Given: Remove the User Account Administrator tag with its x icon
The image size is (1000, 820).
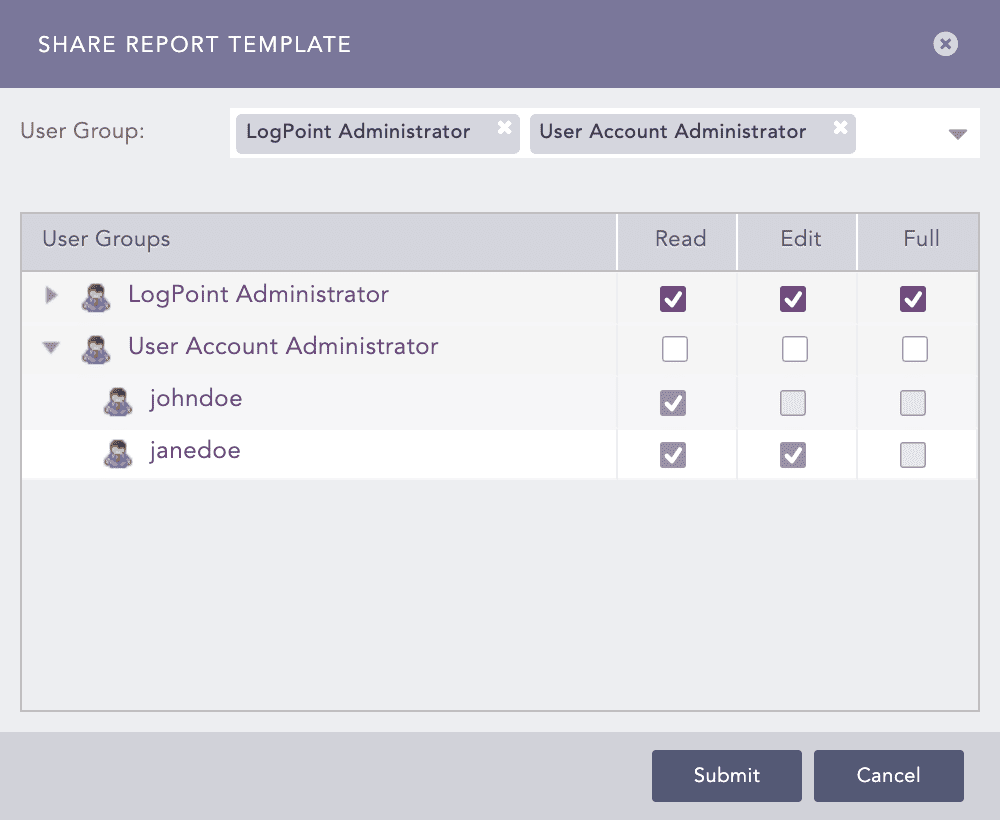Looking at the screenshot, I should tap(839, 127).
